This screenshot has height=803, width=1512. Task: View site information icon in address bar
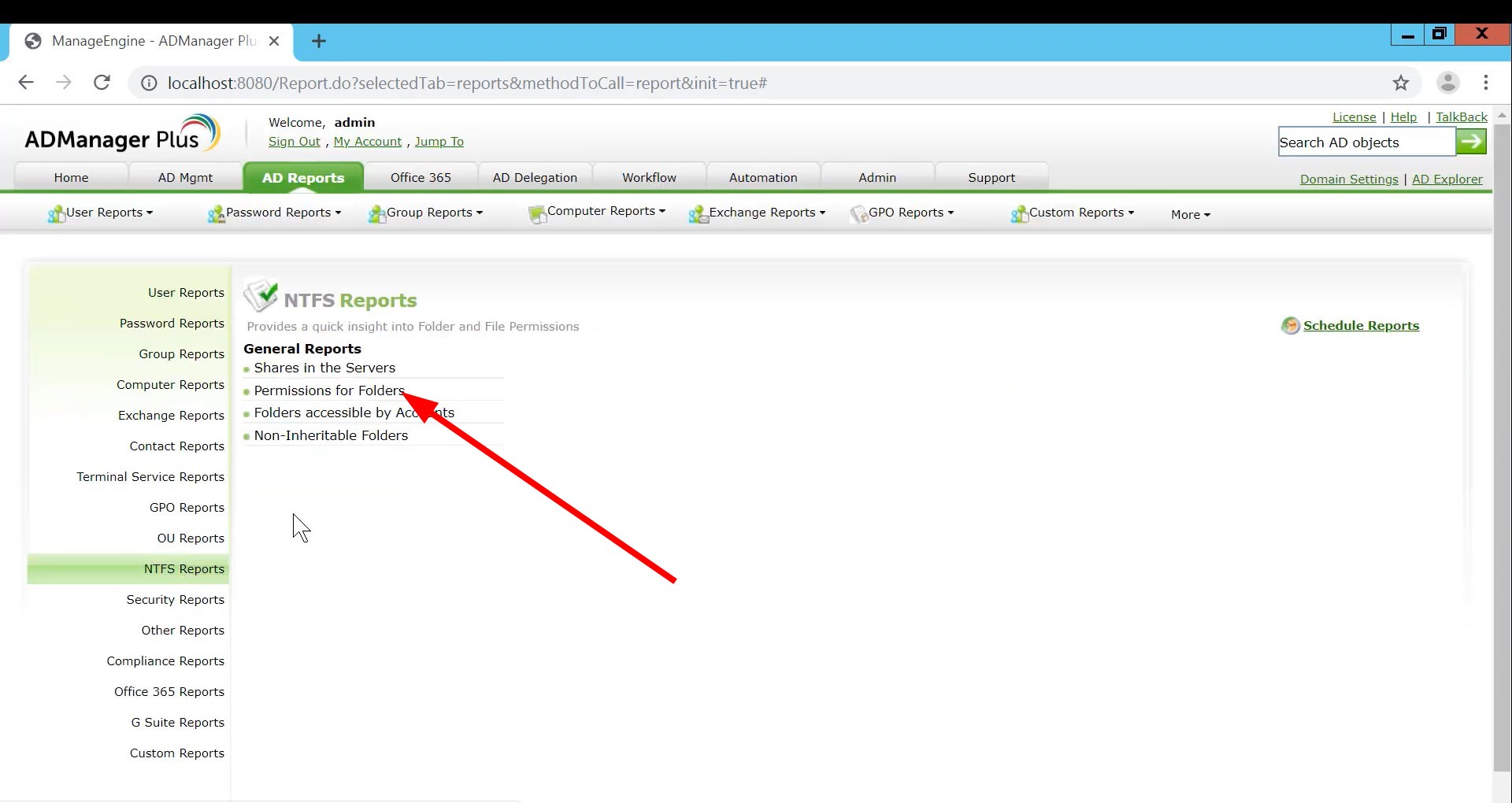[x=149, y=83]
